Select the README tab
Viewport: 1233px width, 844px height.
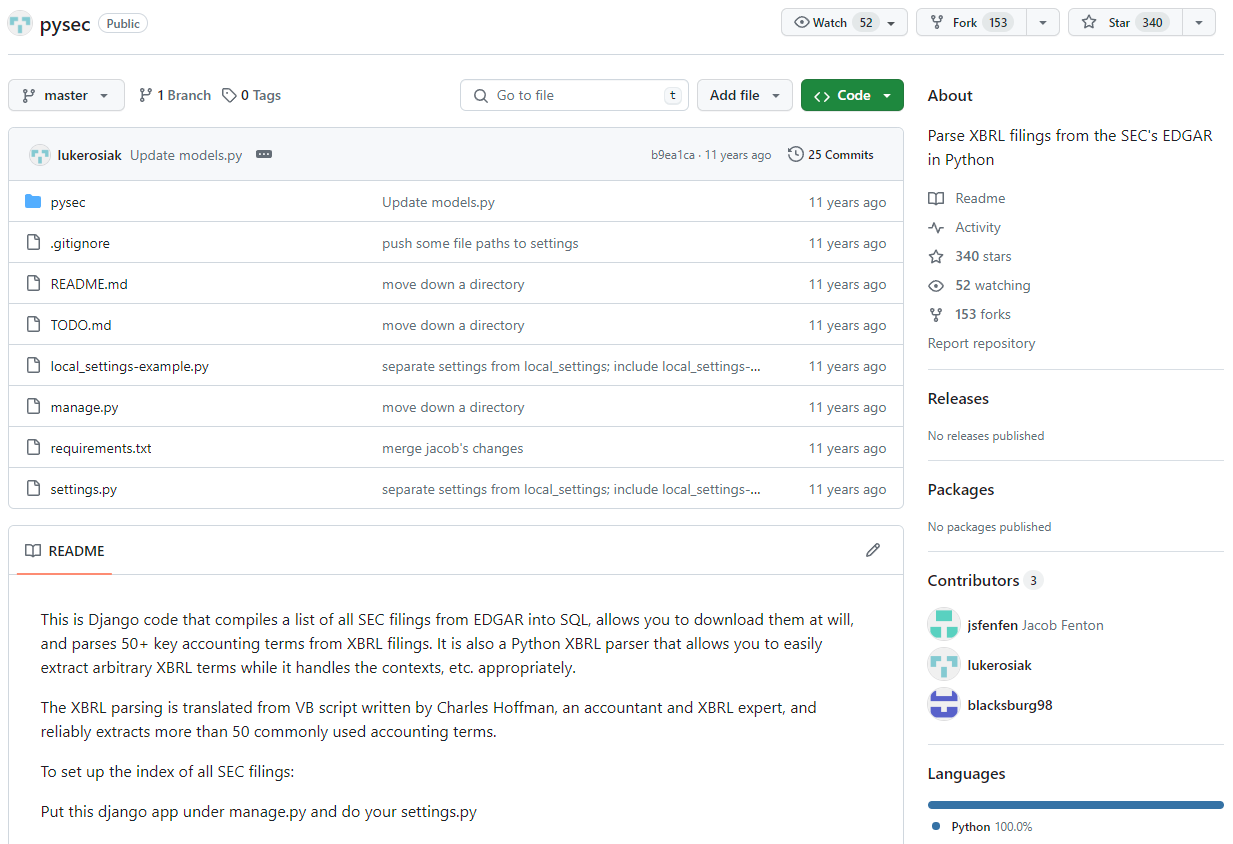click(x=65, y=551)
